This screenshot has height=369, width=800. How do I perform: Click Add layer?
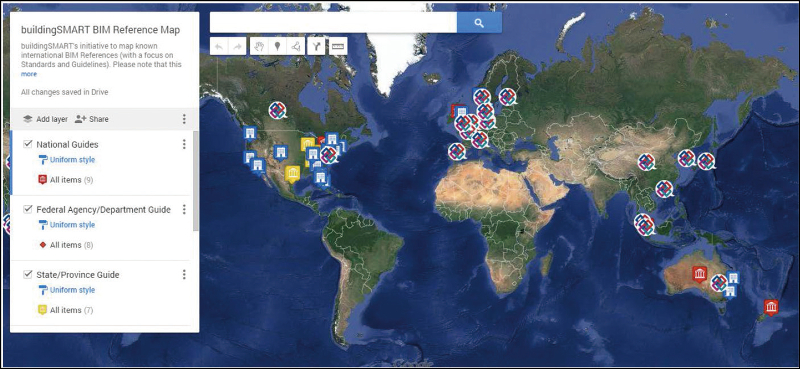[x=45, y=119]
